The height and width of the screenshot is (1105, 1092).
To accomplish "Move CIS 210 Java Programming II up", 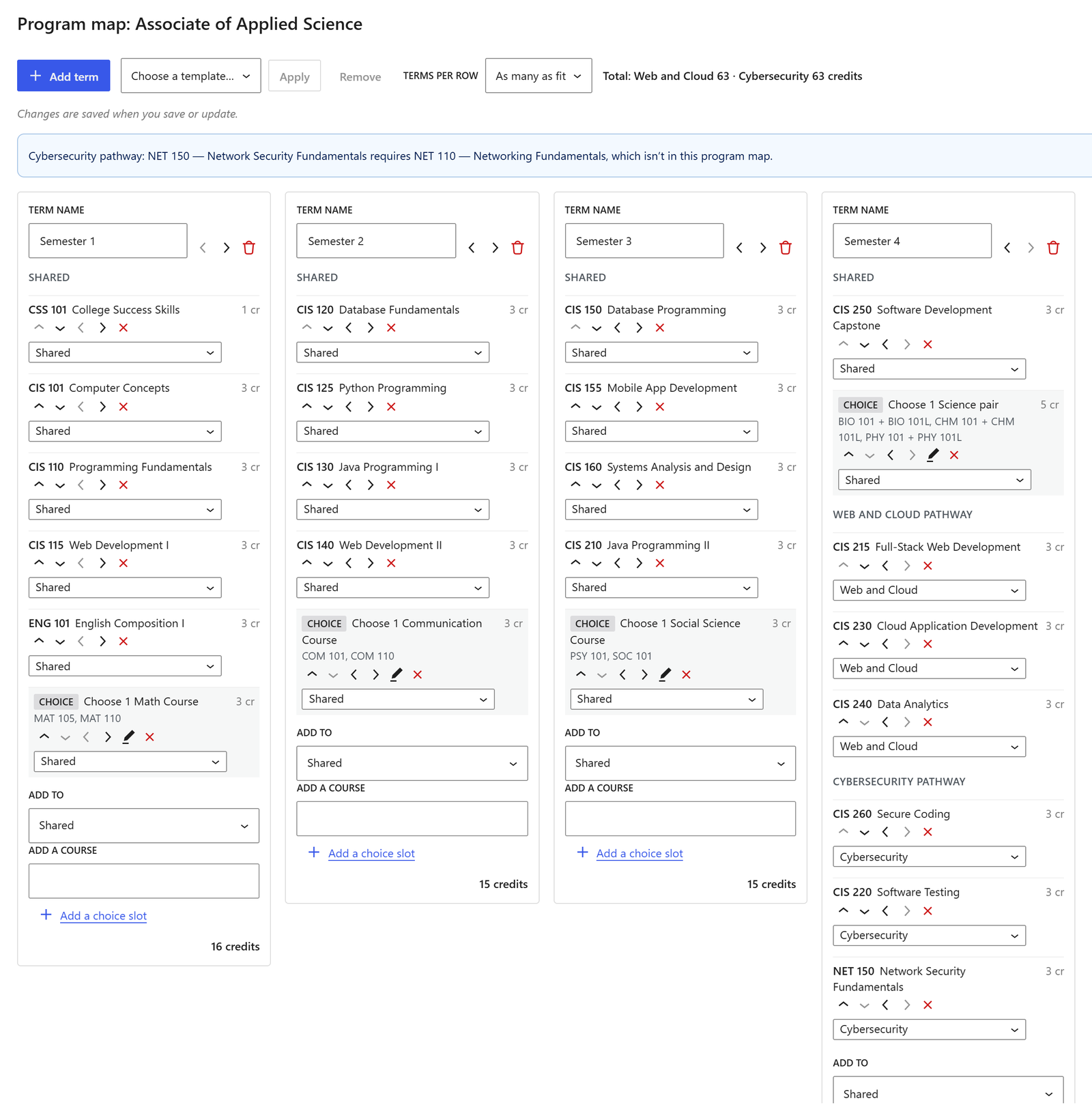I will pyautogui.click(x=575, y=563).
